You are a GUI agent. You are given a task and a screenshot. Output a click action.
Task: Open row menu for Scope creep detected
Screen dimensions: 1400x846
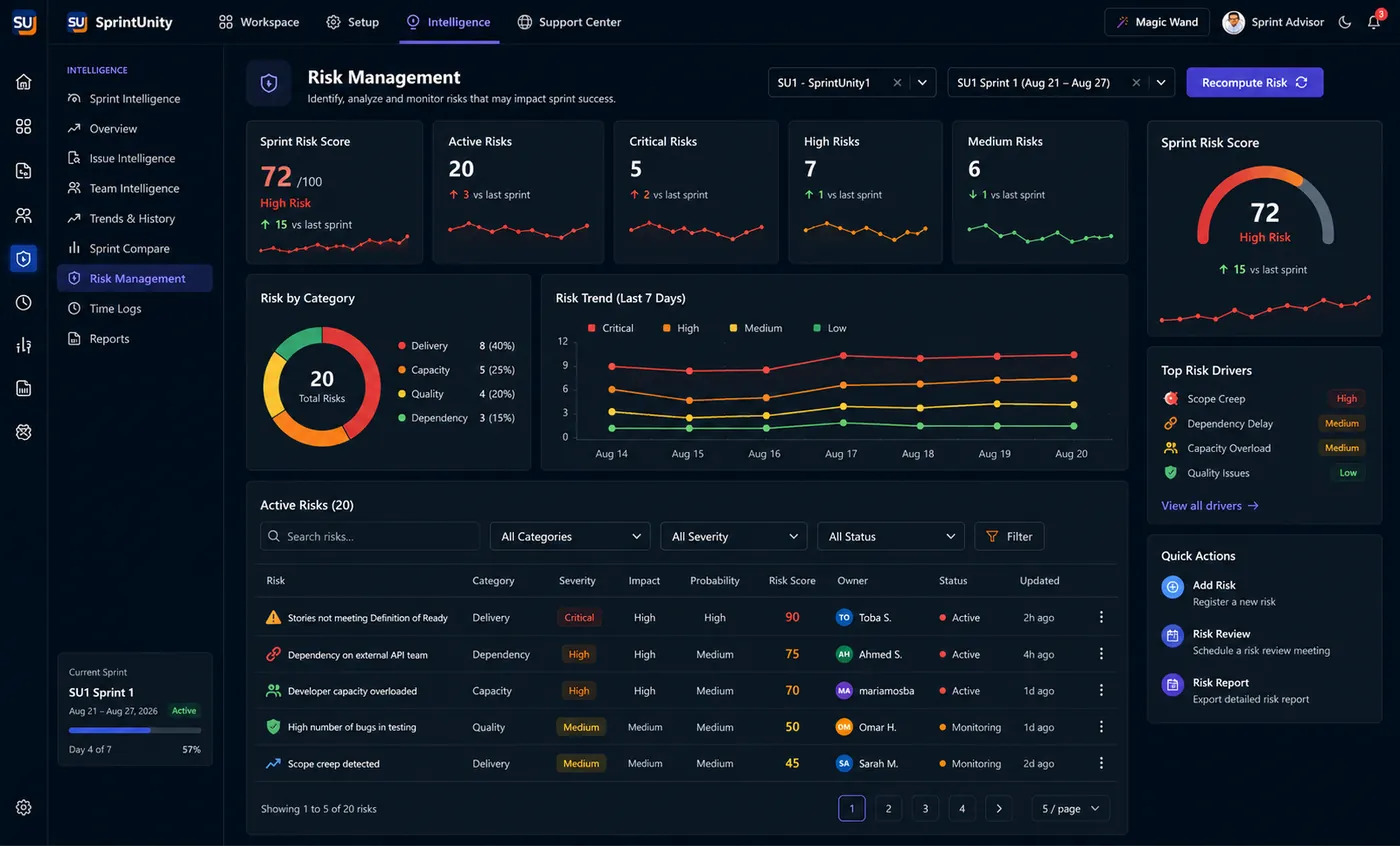click(x=1101, y=763)
